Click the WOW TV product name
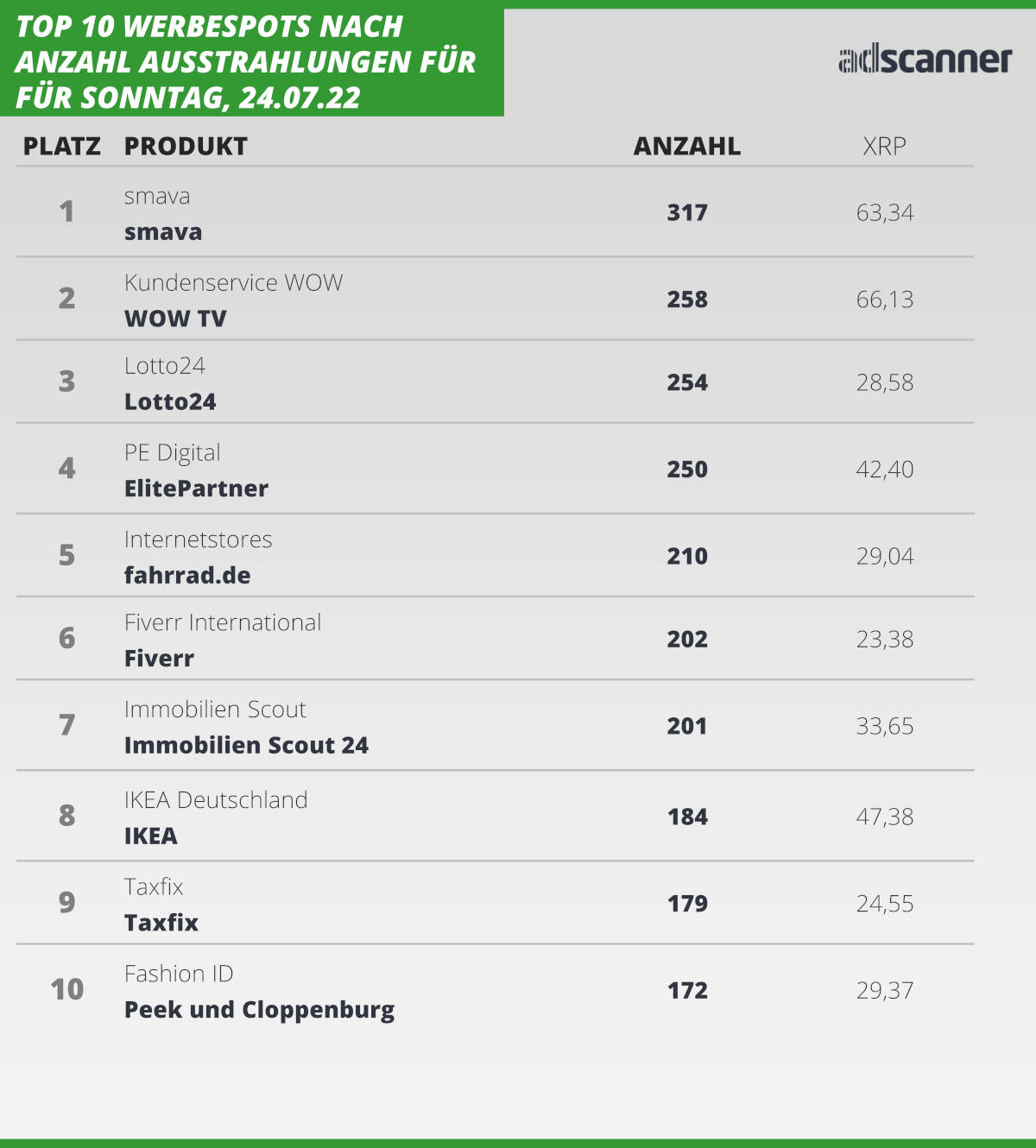Viewport: 1036px width, 1148px height. 175,319
